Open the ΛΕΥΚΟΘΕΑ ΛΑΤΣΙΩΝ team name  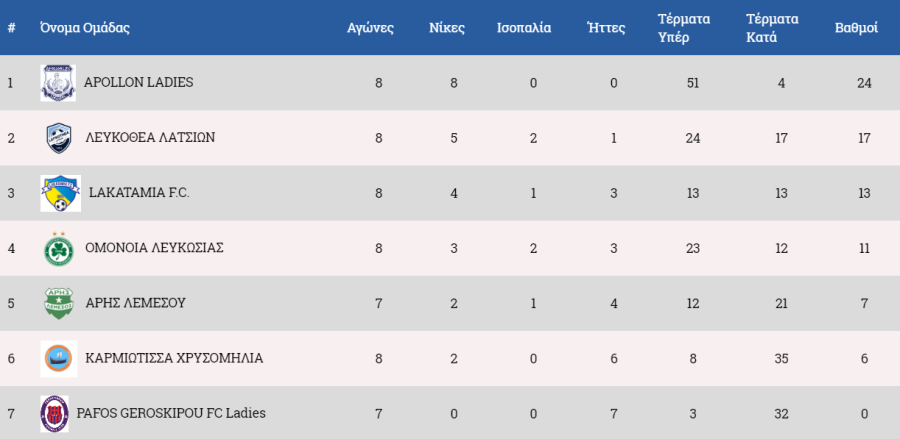(150, 138)
